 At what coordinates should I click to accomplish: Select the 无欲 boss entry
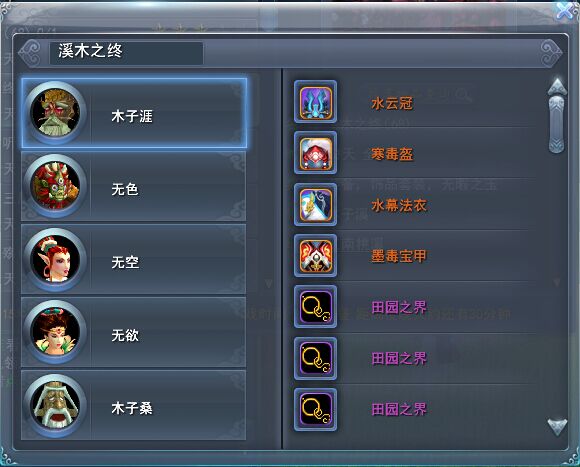pos(134,332)
